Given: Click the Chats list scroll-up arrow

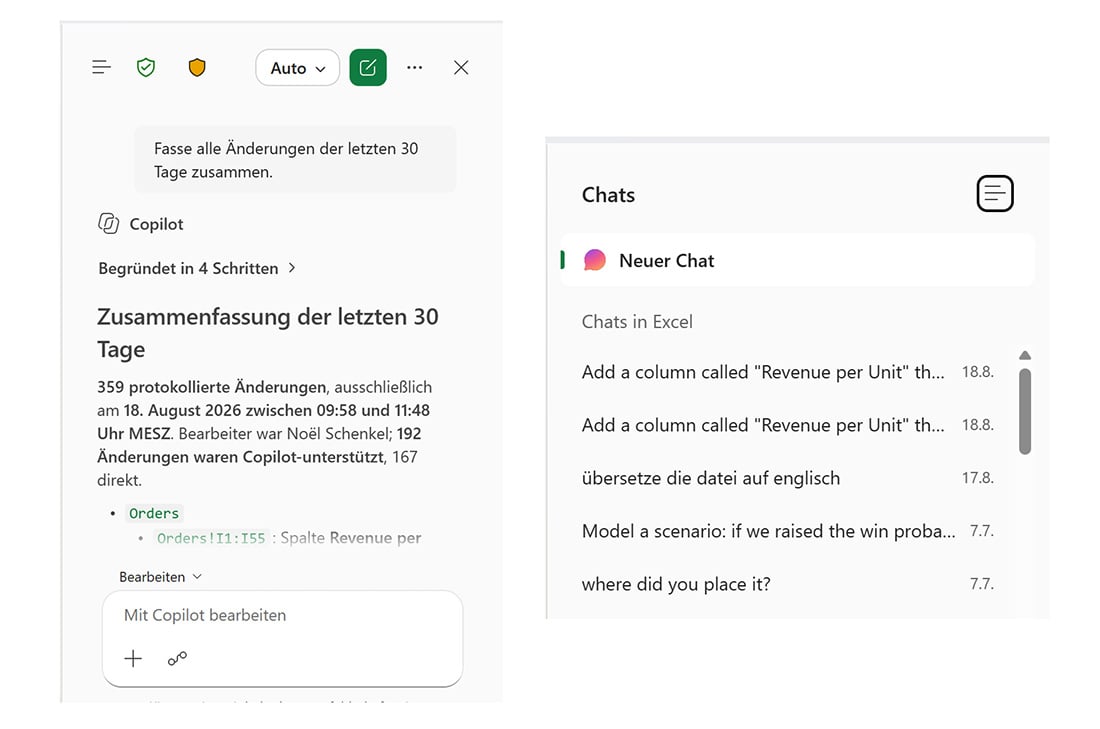Looking at the screenshot, I should tap(1025, 355).
